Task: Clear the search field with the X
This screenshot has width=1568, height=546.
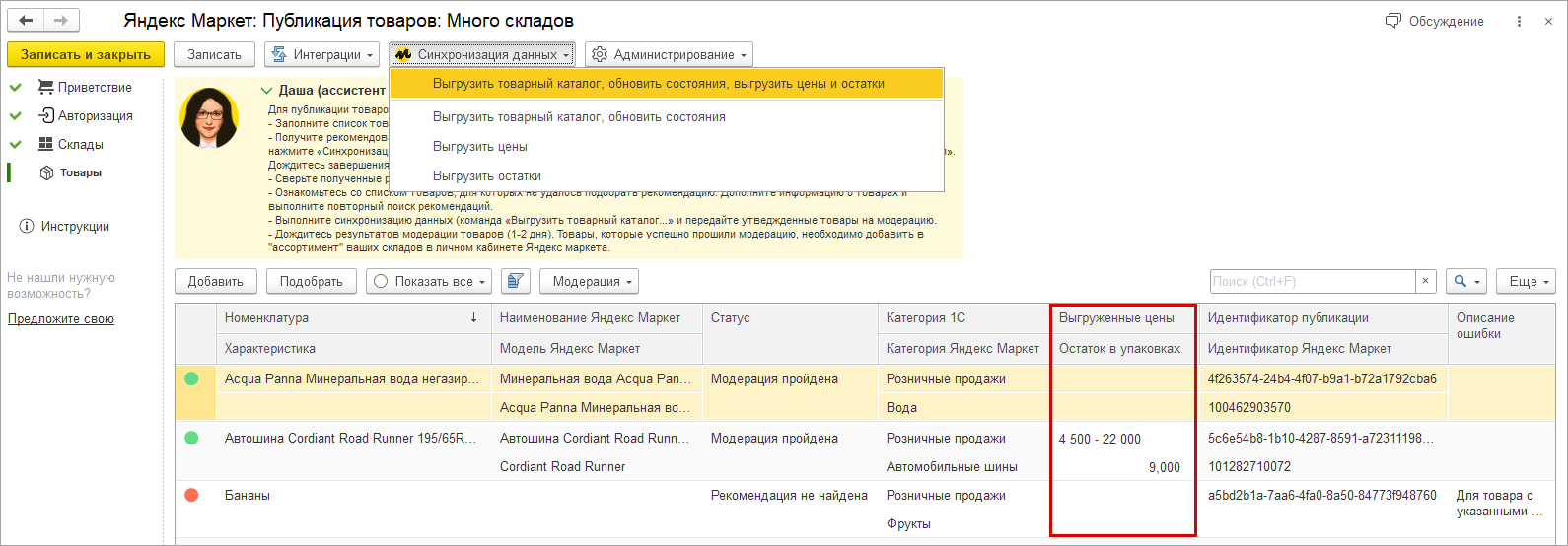Action: coord(1425,281)
